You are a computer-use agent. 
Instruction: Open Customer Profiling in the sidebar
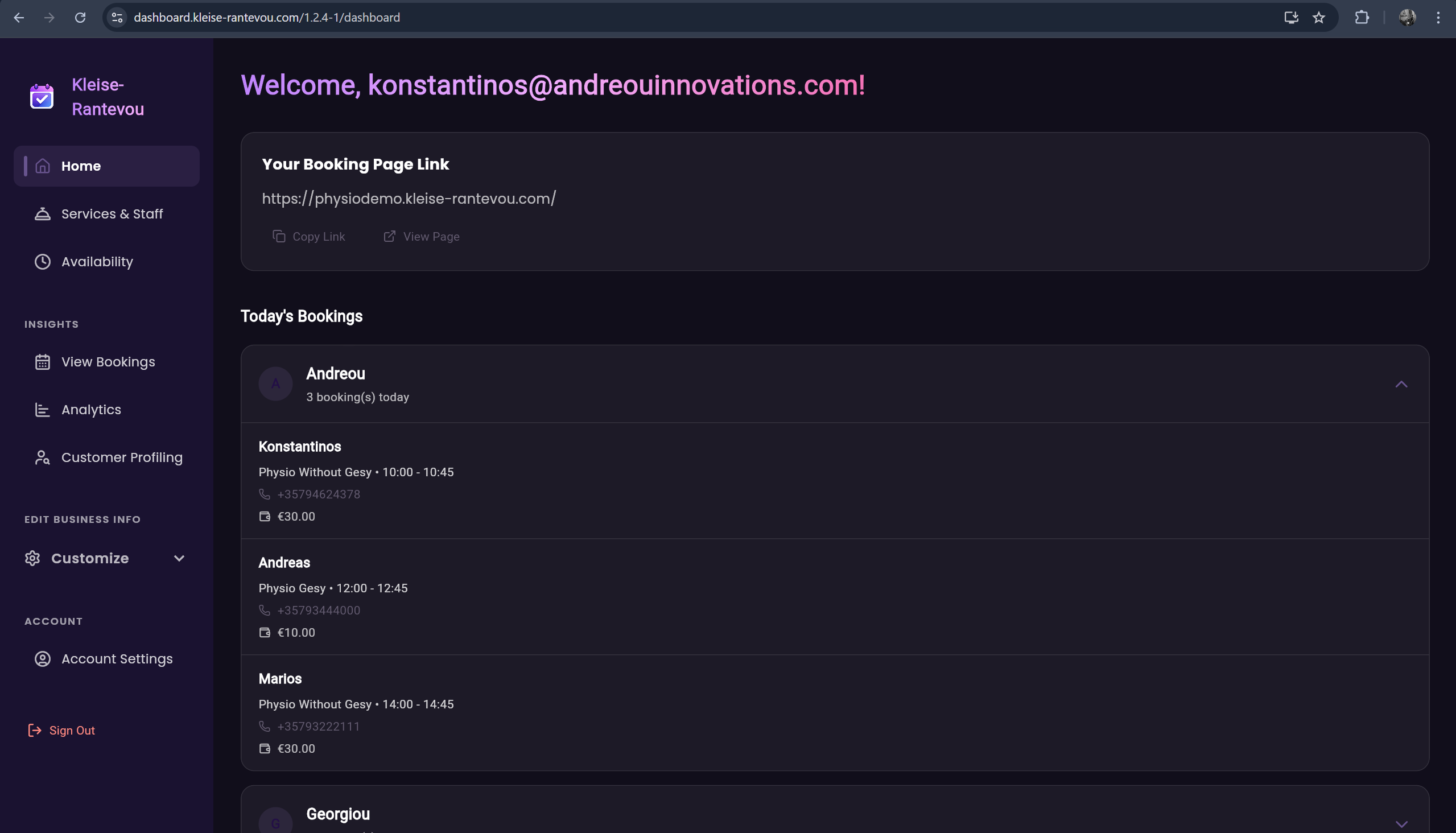[106, 457]
